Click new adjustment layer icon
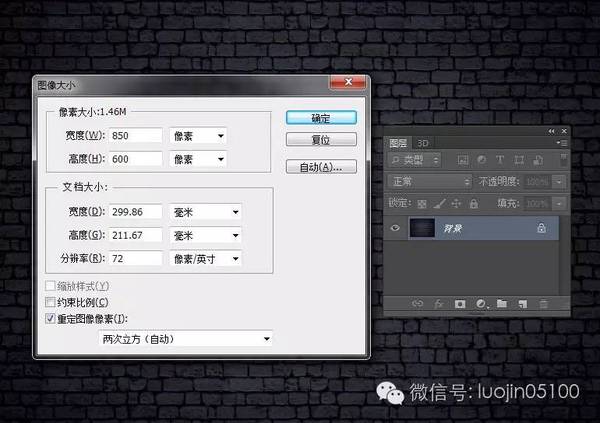Image resolution: width=600 pixels, height=423 pixels. (481, 304)
